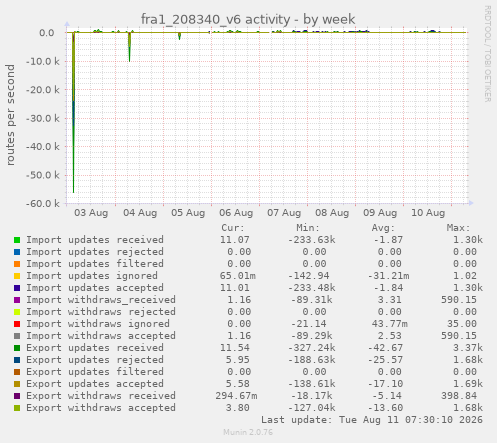497x443 pixels.
Task: Select the 'Import updates rejected' legend label
Action: (95, 252)
